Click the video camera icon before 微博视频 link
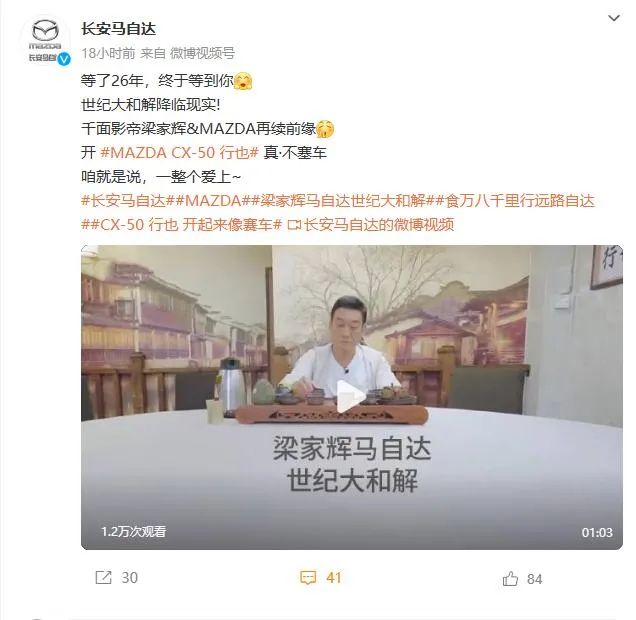The image size is (636, 620). pyautogui.click(x=294, y=225)
